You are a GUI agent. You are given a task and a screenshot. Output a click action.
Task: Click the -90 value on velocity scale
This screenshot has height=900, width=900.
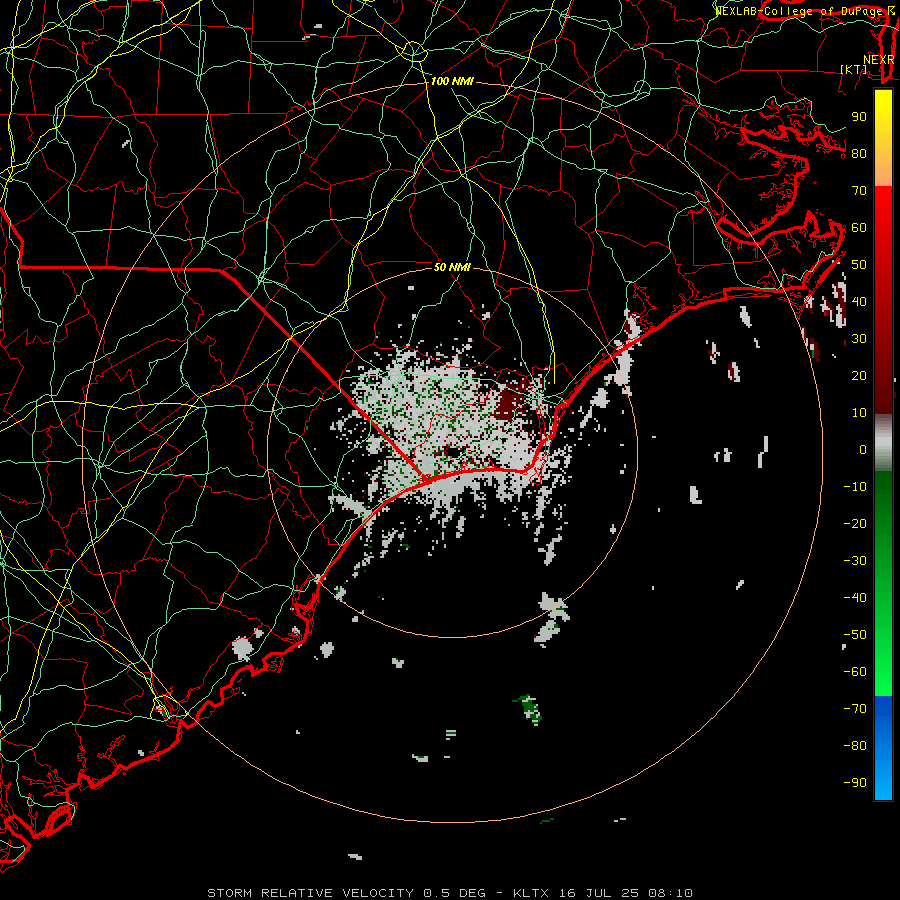tap(855, 783)
